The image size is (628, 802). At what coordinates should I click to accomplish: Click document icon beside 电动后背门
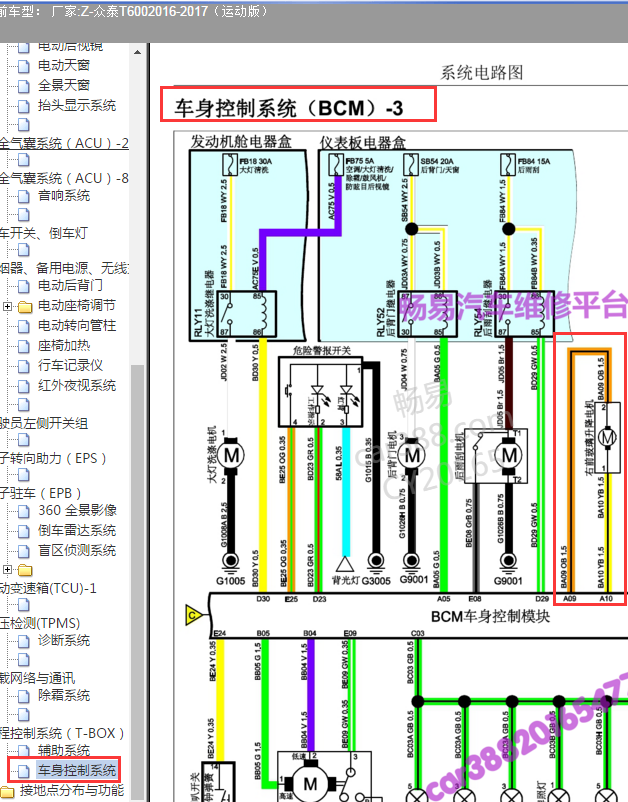(24, 286)
